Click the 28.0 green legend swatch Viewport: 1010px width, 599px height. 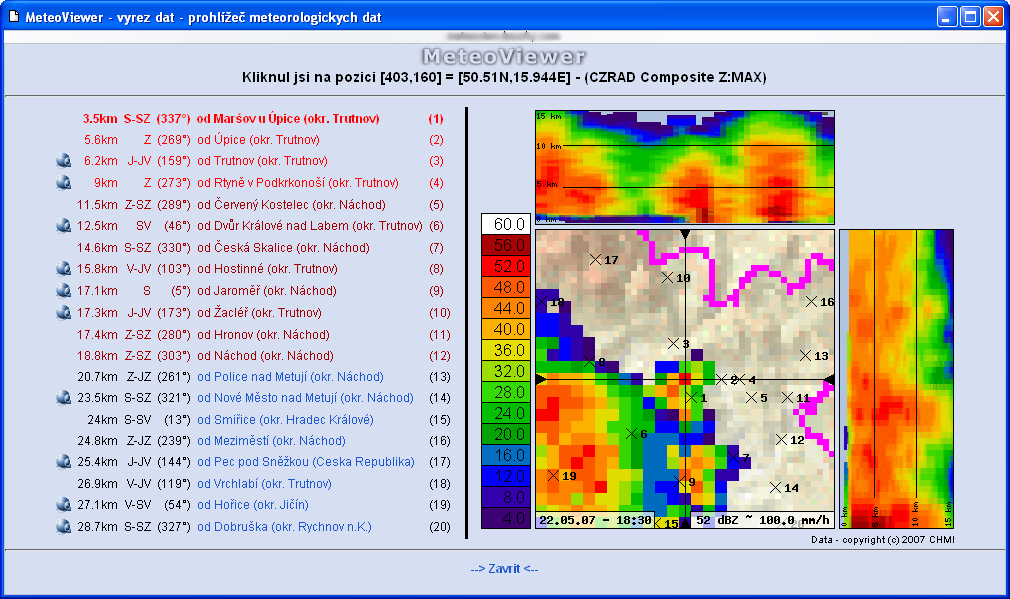(x=506, y=392)
